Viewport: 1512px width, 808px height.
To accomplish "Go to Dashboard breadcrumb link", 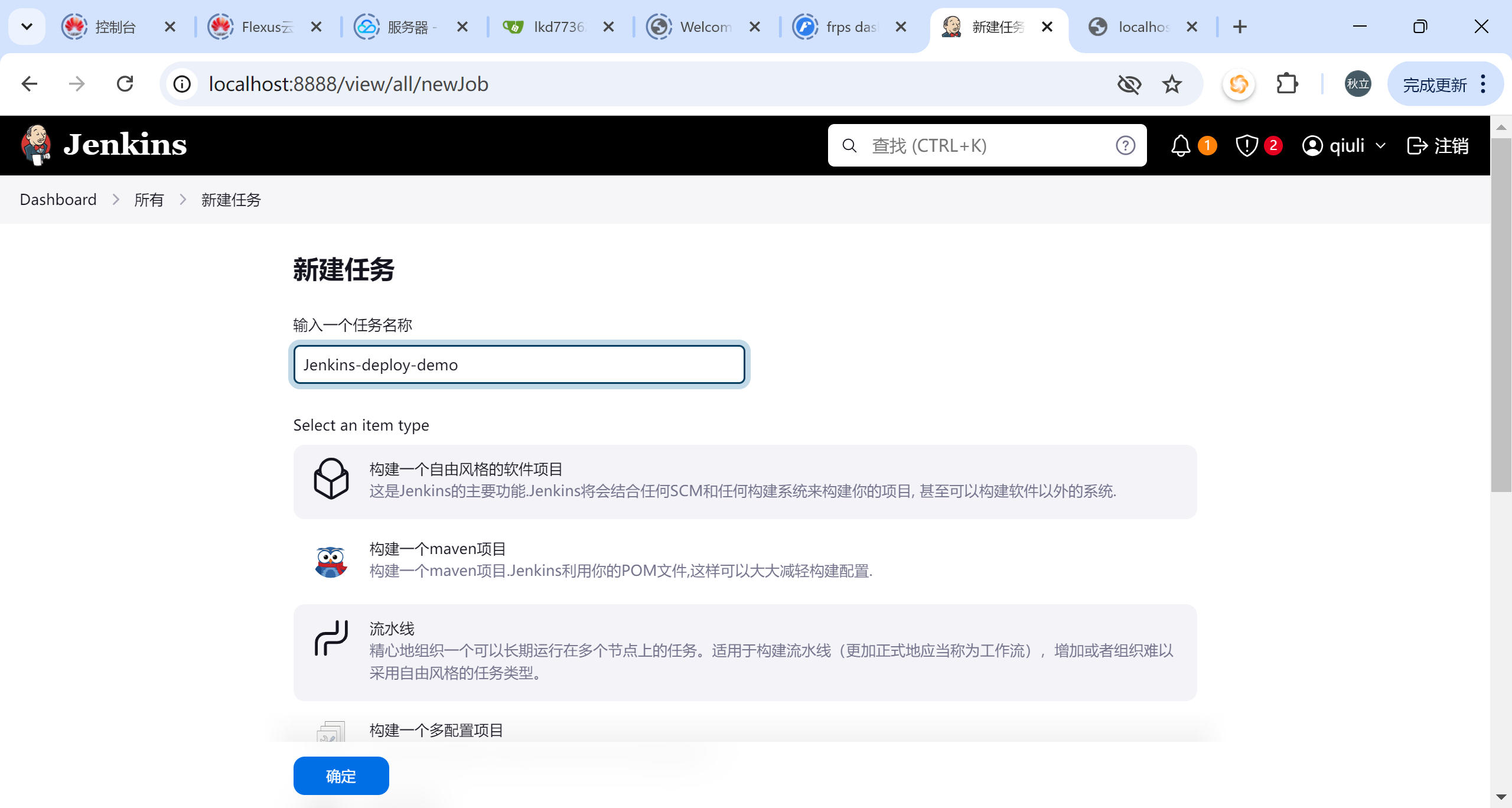I will [58, 200].
